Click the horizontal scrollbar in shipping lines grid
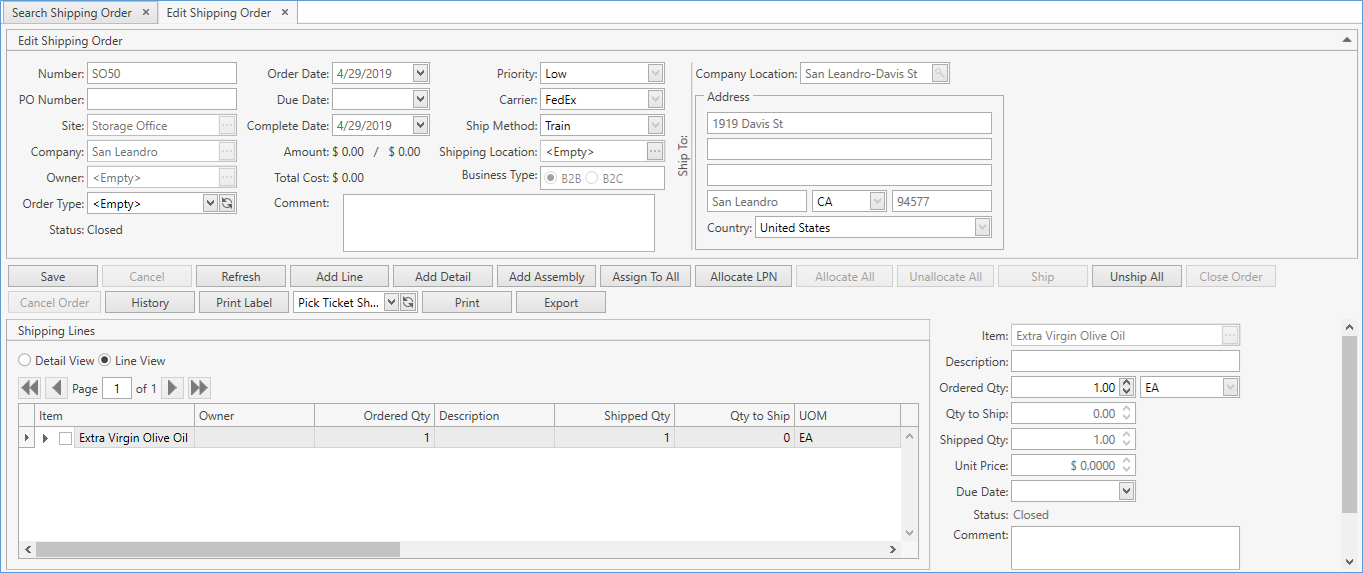The height and width of the screenshot is (573, 1363). pyautogui.click(x=218, y=549)
